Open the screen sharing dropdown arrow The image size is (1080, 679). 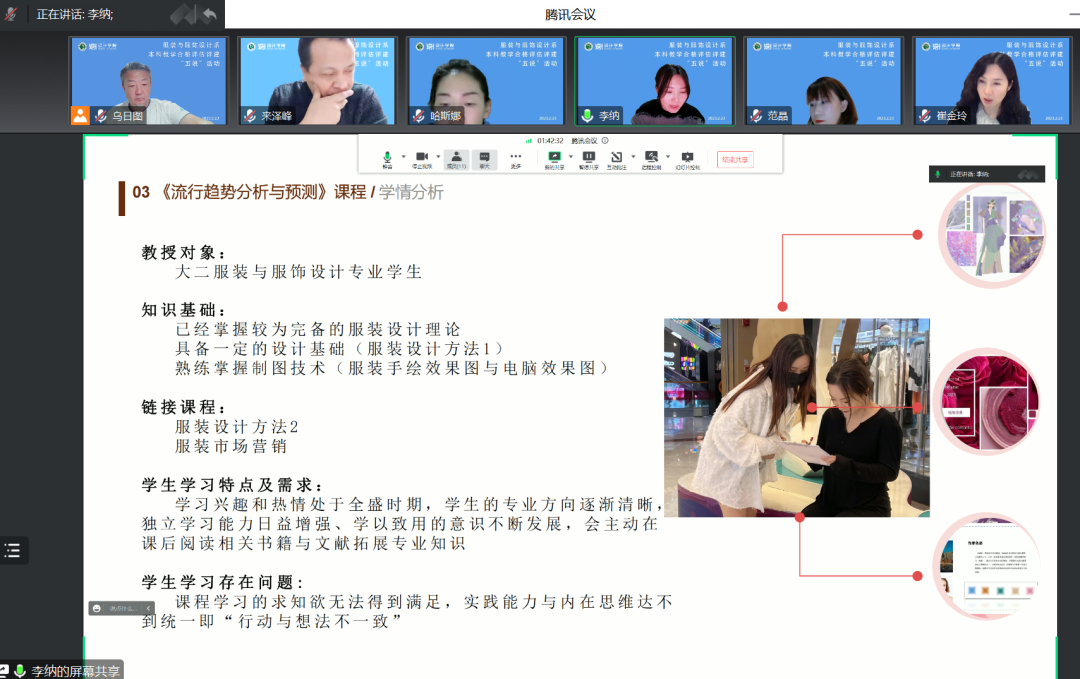pos(570,157)
